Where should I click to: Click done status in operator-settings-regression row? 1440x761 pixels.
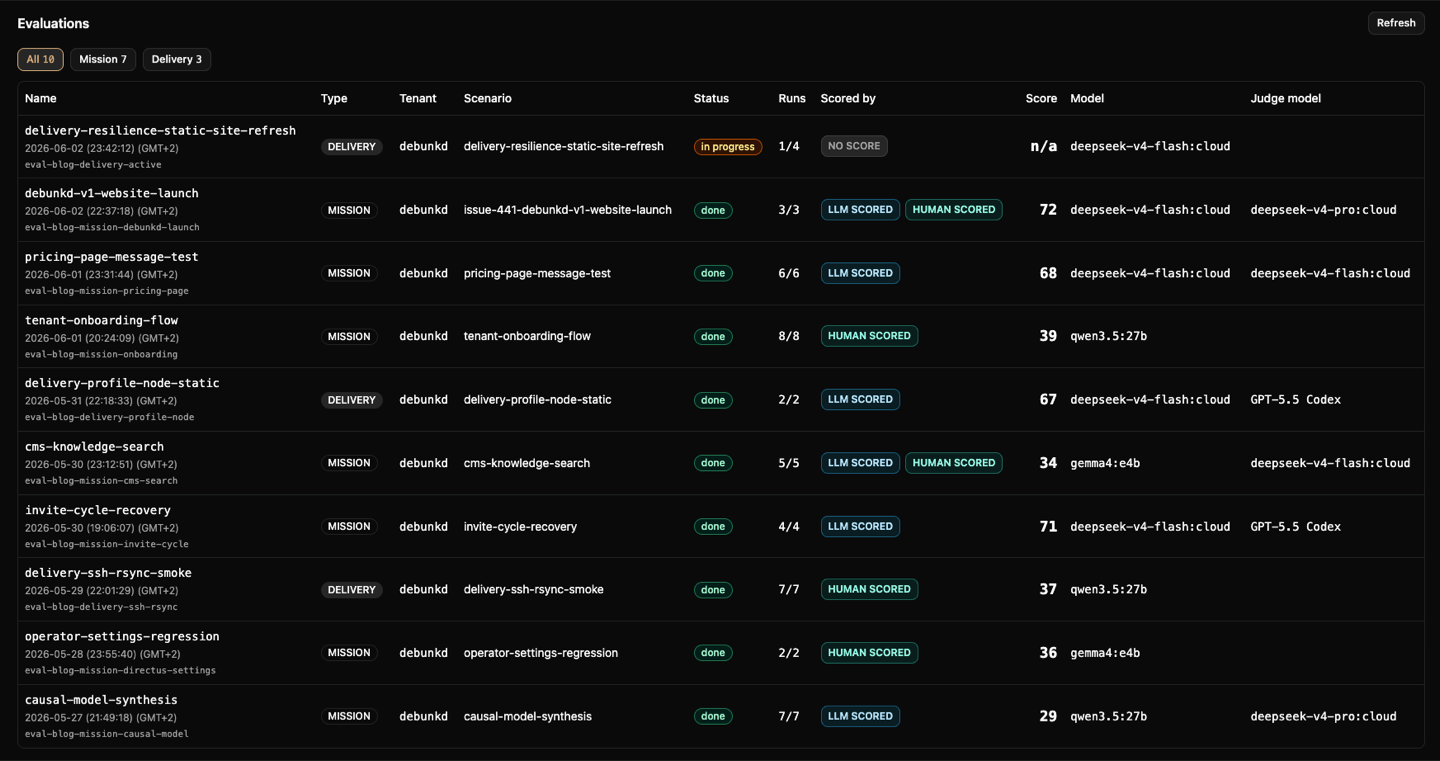point(713,653)
